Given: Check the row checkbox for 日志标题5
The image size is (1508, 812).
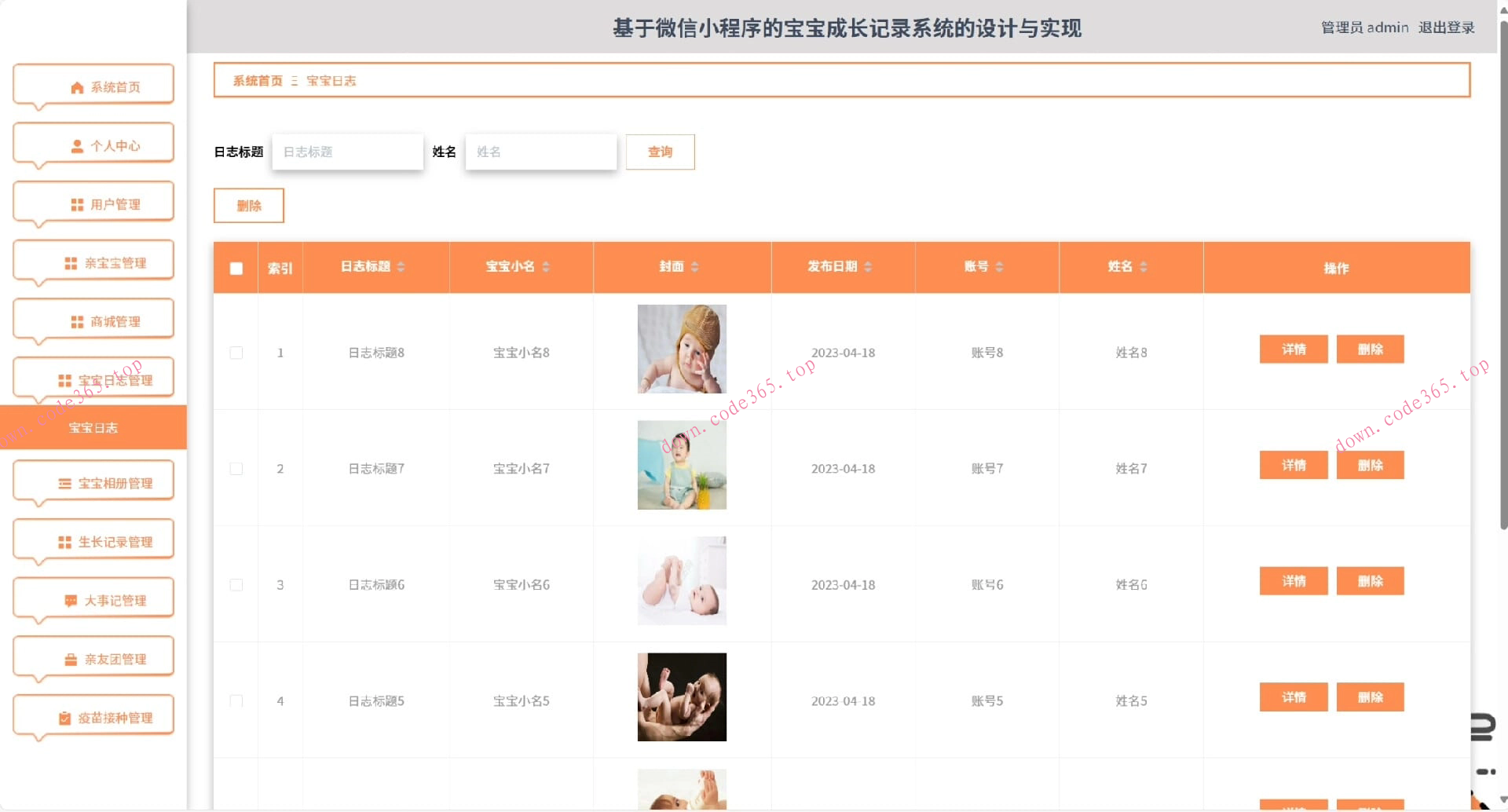Looking at the screenshot, I should click(236, 700).
